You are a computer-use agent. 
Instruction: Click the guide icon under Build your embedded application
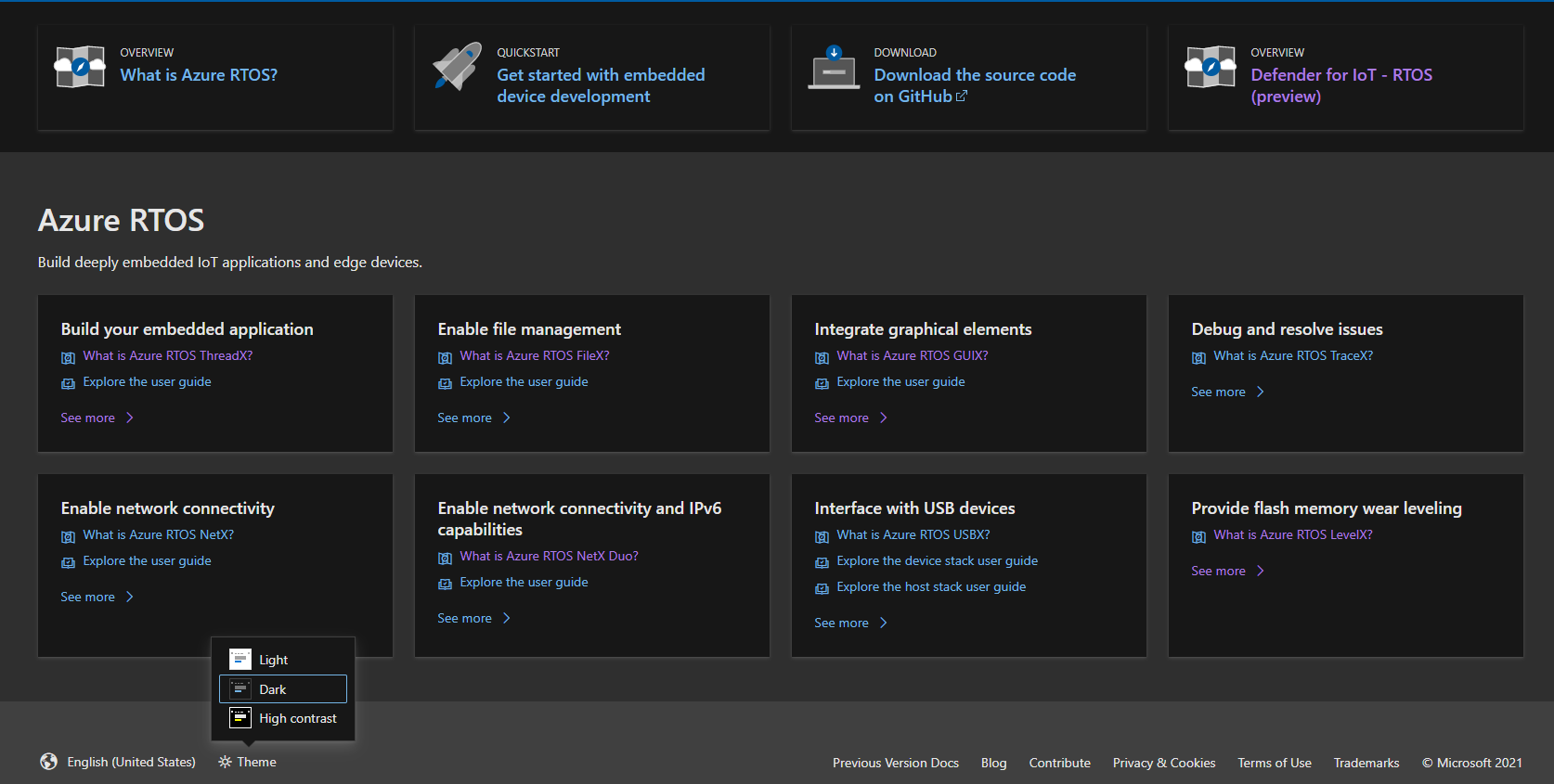point(68,383)
